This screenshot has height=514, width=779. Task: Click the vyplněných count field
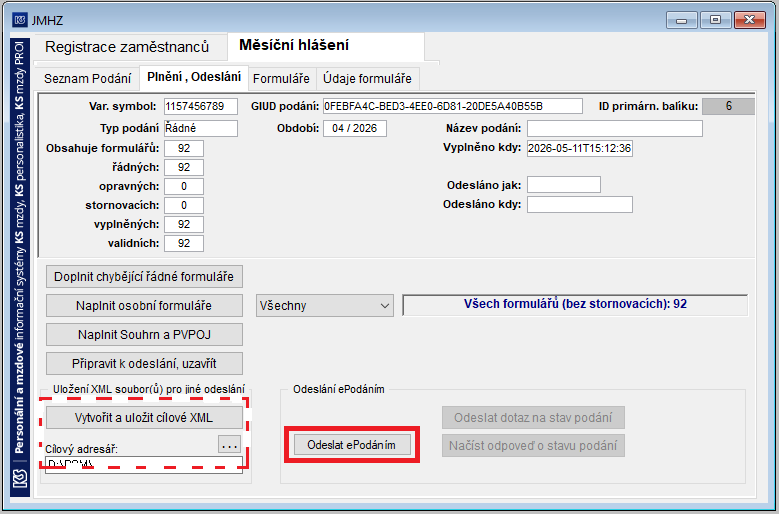coord(184,224)
